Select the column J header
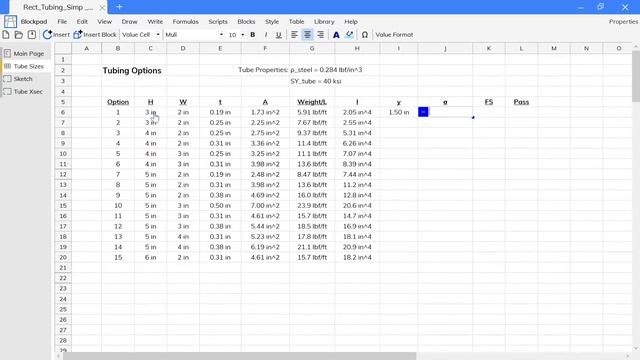Viewport: 640px width, 360px height. [x=445, y=48]
